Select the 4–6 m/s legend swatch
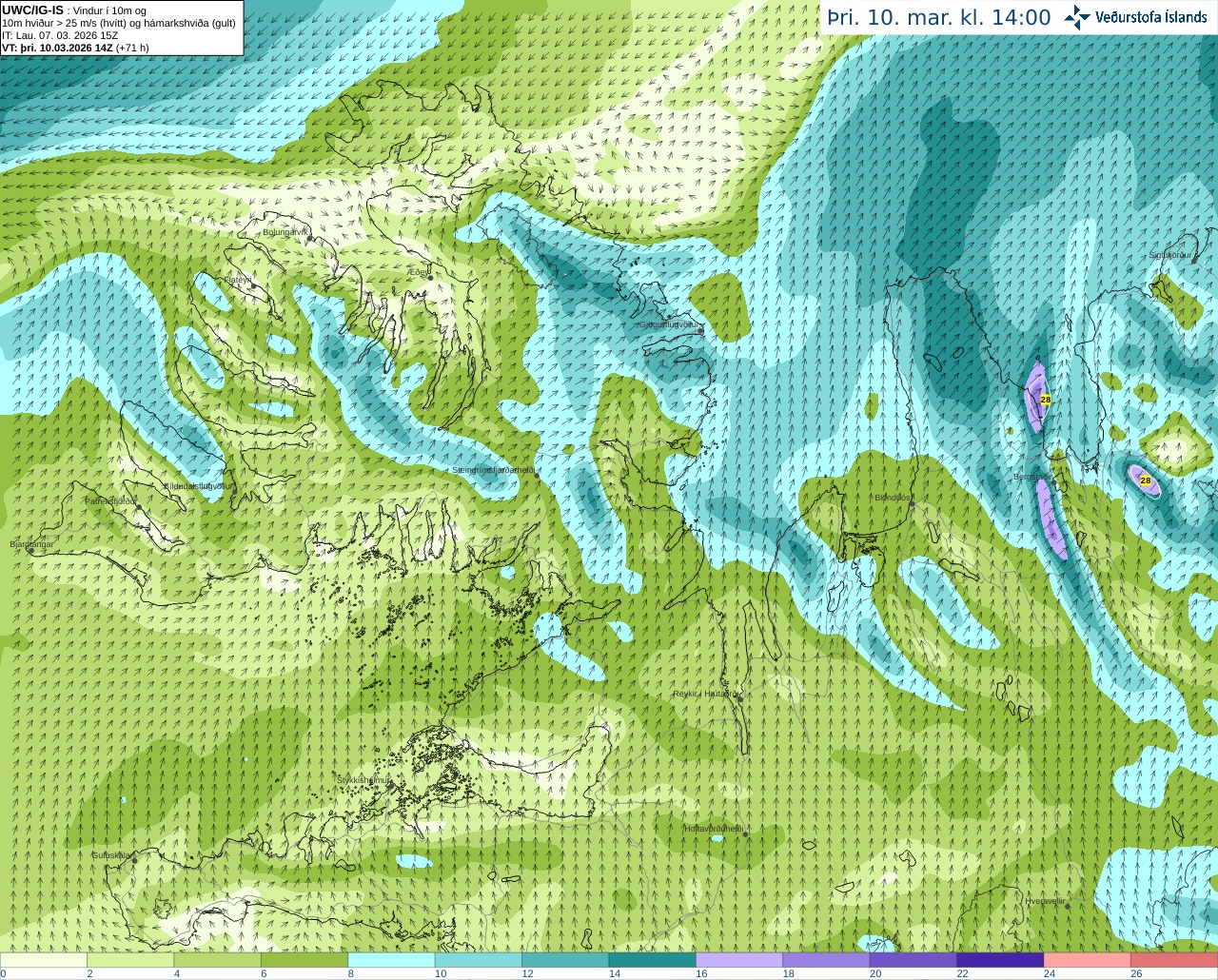Image resolution: width=1218 pixels, height=980 pixels. [218, 960]
